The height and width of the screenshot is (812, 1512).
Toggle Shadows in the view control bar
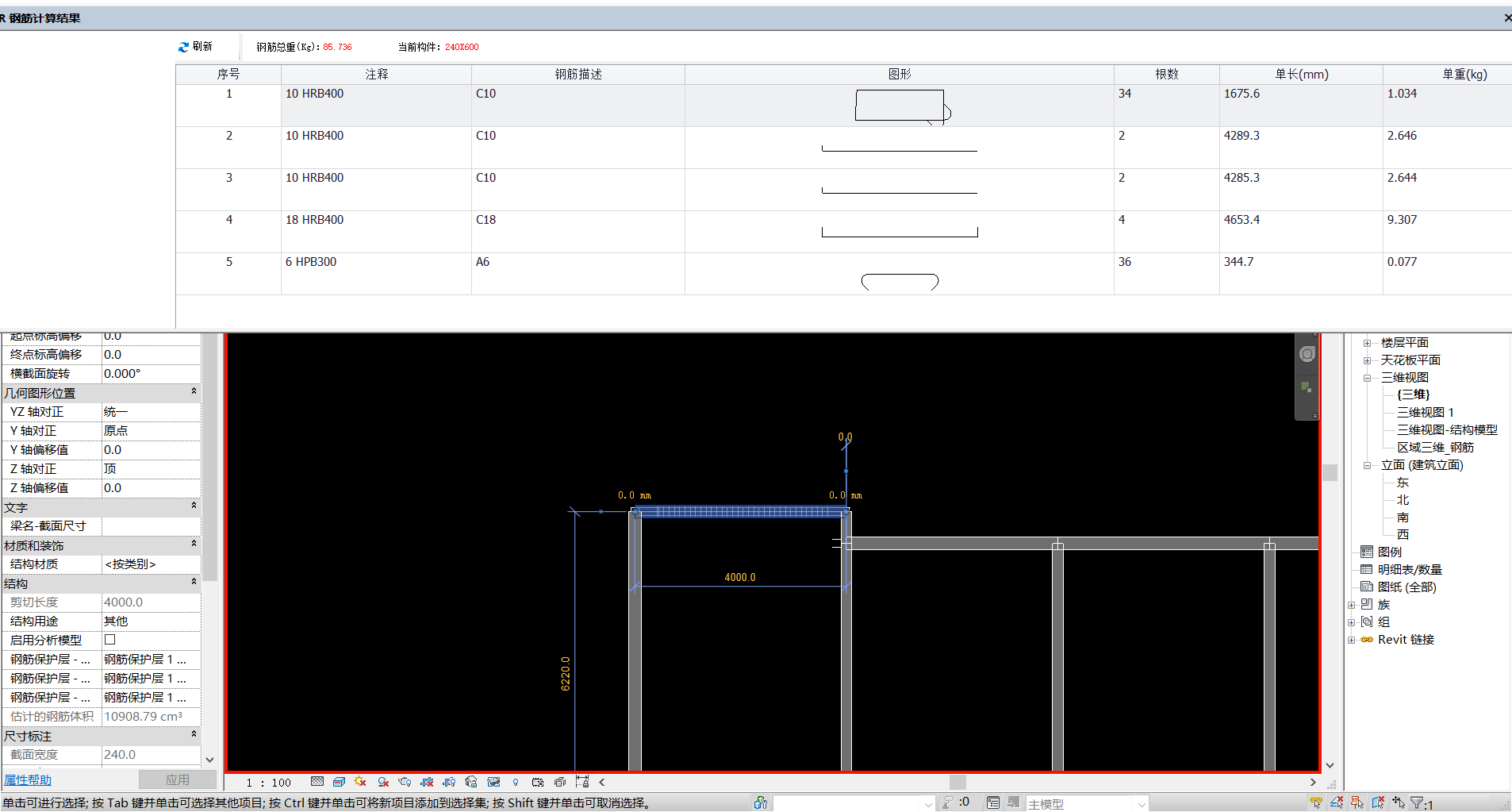click(383, 782)
